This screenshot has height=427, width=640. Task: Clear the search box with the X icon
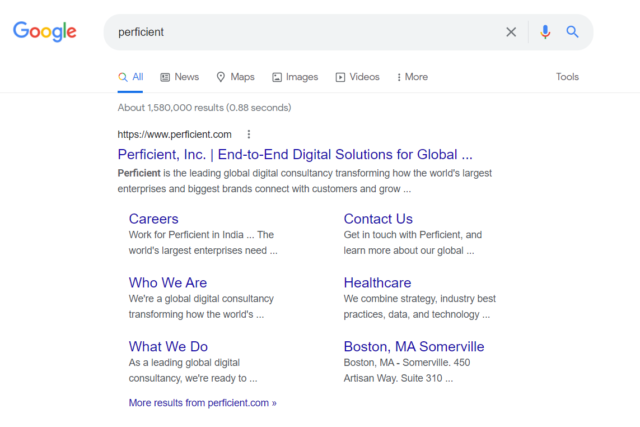pyautogui.click(x=511, y=32)
